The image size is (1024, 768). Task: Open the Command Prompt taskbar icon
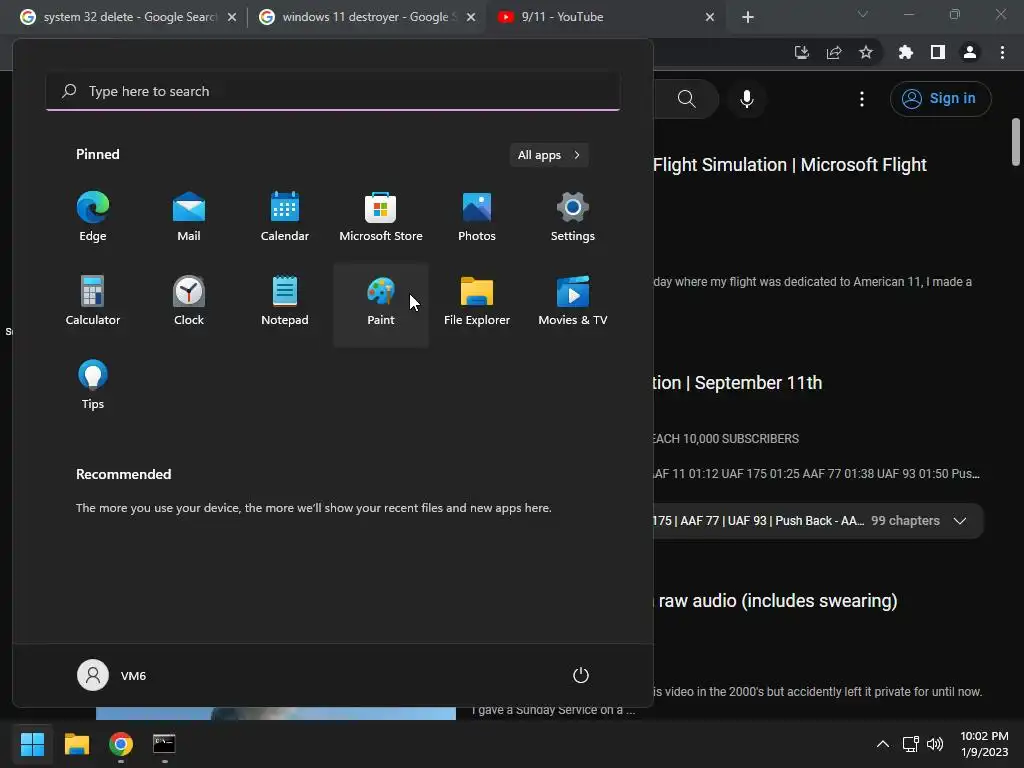click(x=164, y=744)
